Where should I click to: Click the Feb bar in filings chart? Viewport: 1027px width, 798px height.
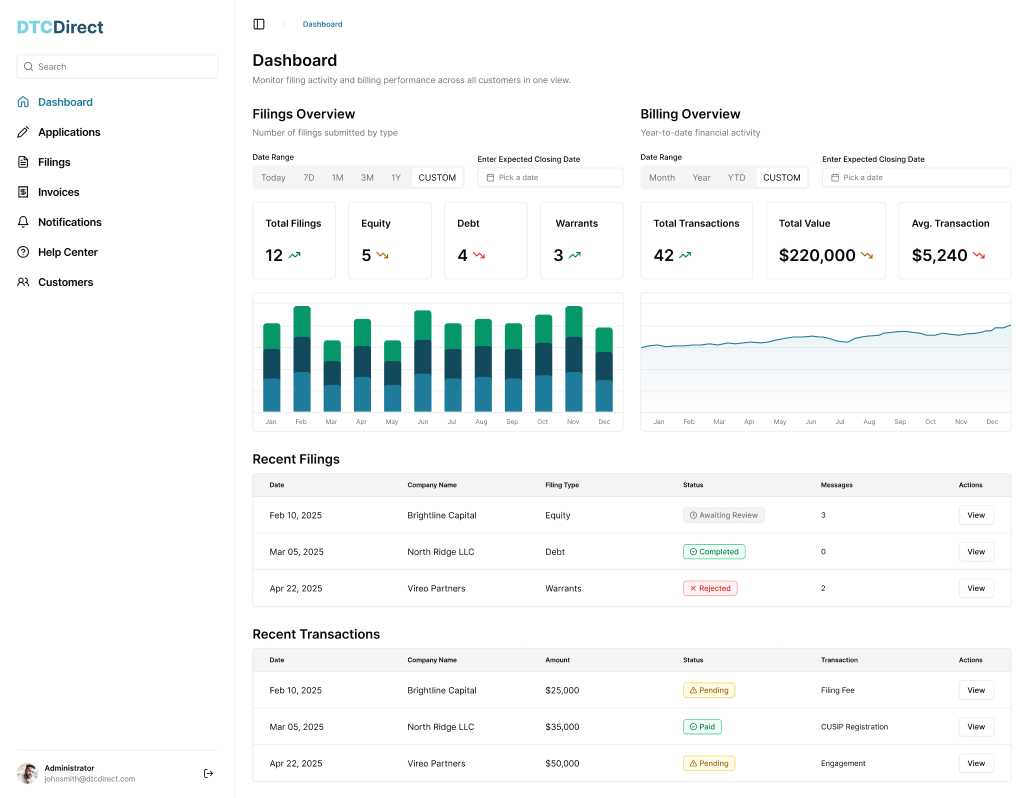(302, 359)
